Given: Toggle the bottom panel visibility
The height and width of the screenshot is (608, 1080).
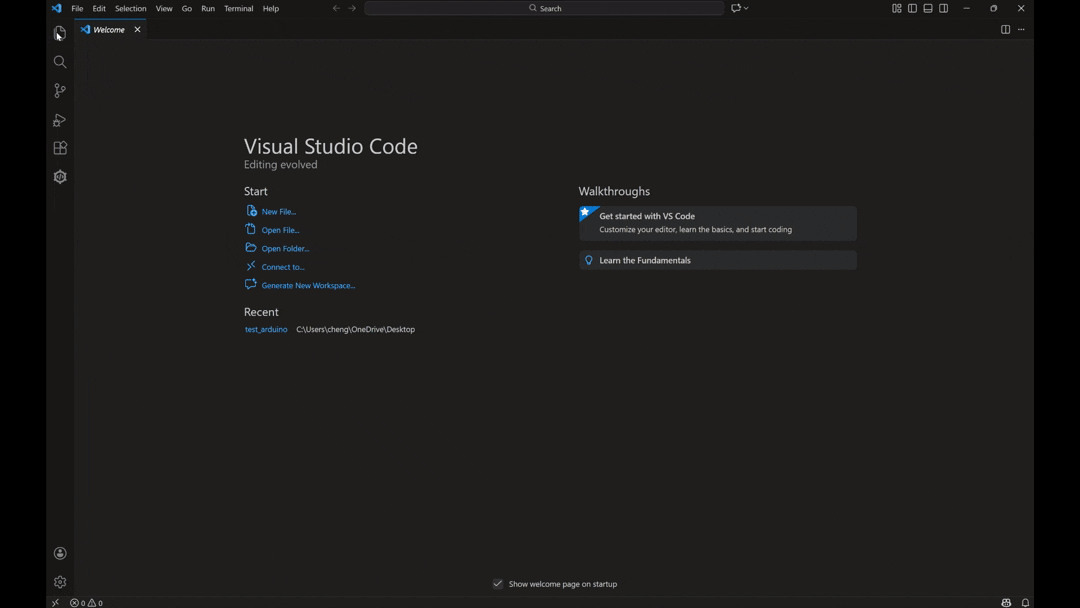Looking at the screenshot, I should (928, 9).
